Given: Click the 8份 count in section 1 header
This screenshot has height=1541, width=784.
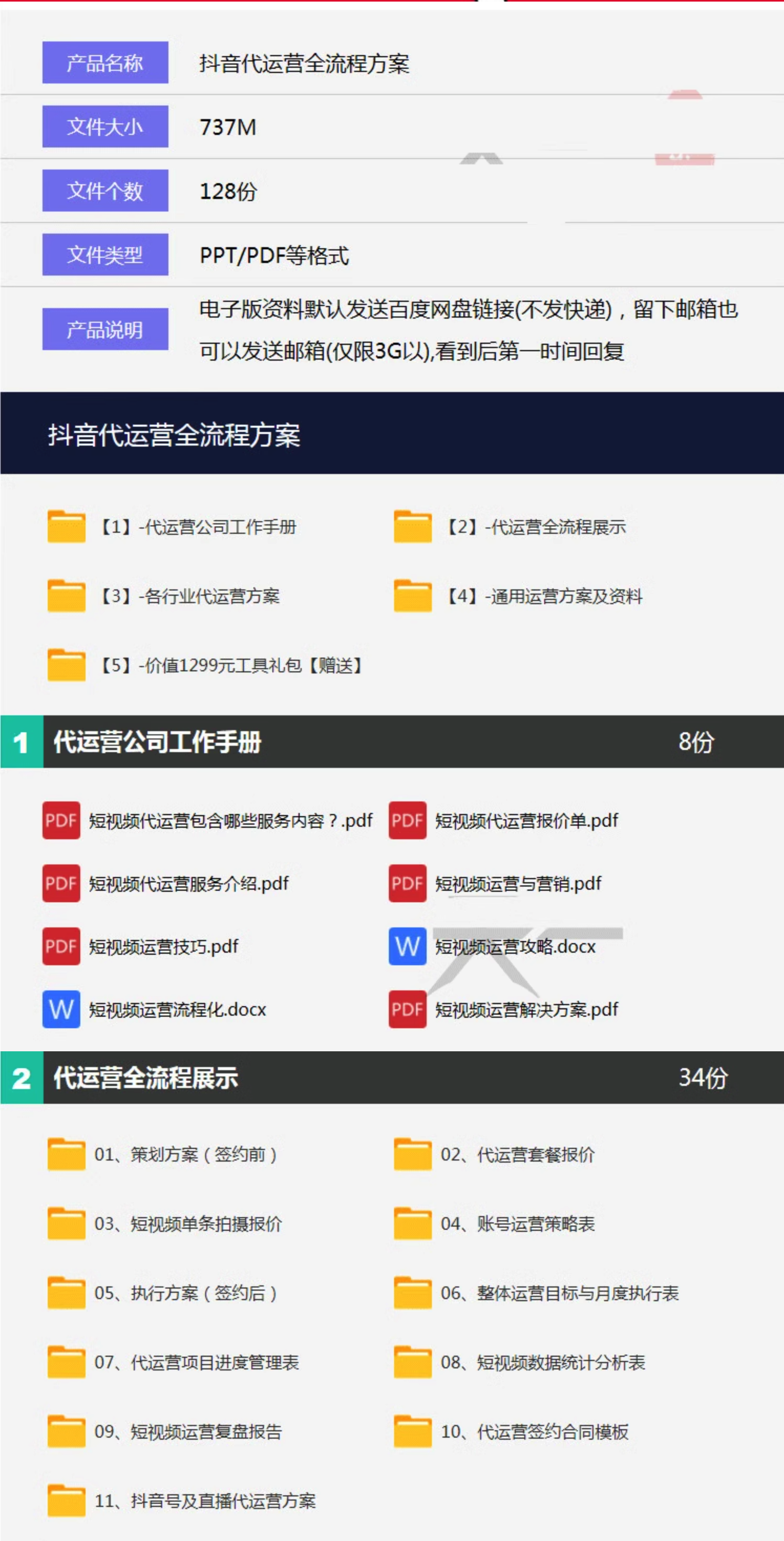Looking at the screenshot, I should click(x=697, y=742).
